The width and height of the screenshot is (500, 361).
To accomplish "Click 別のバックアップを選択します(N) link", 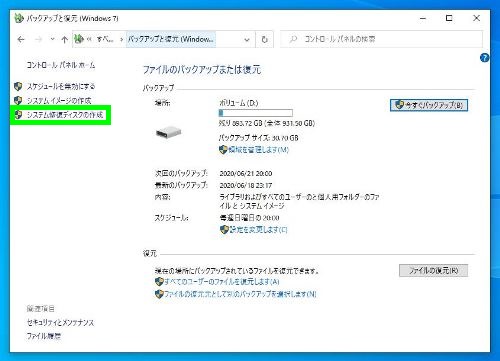I will (x=240, y=294).
